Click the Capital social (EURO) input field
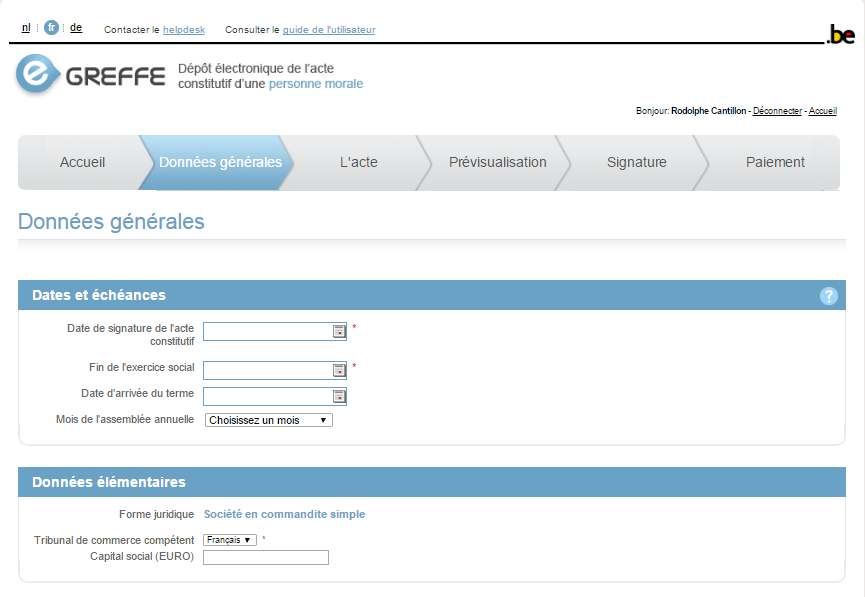This screenshot has height=597, width=865. (266, 558)
